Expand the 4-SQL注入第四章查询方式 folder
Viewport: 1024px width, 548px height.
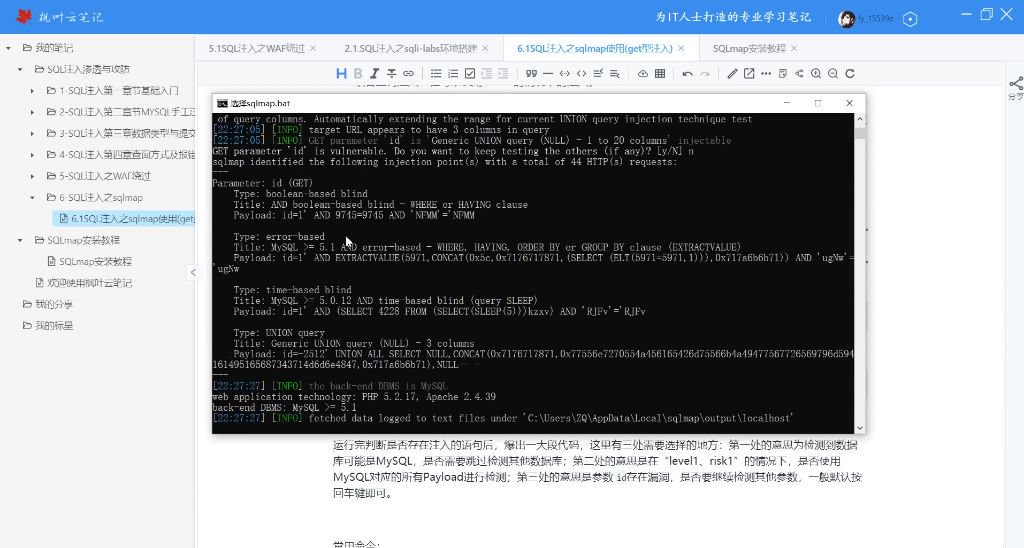click(32, 155)
